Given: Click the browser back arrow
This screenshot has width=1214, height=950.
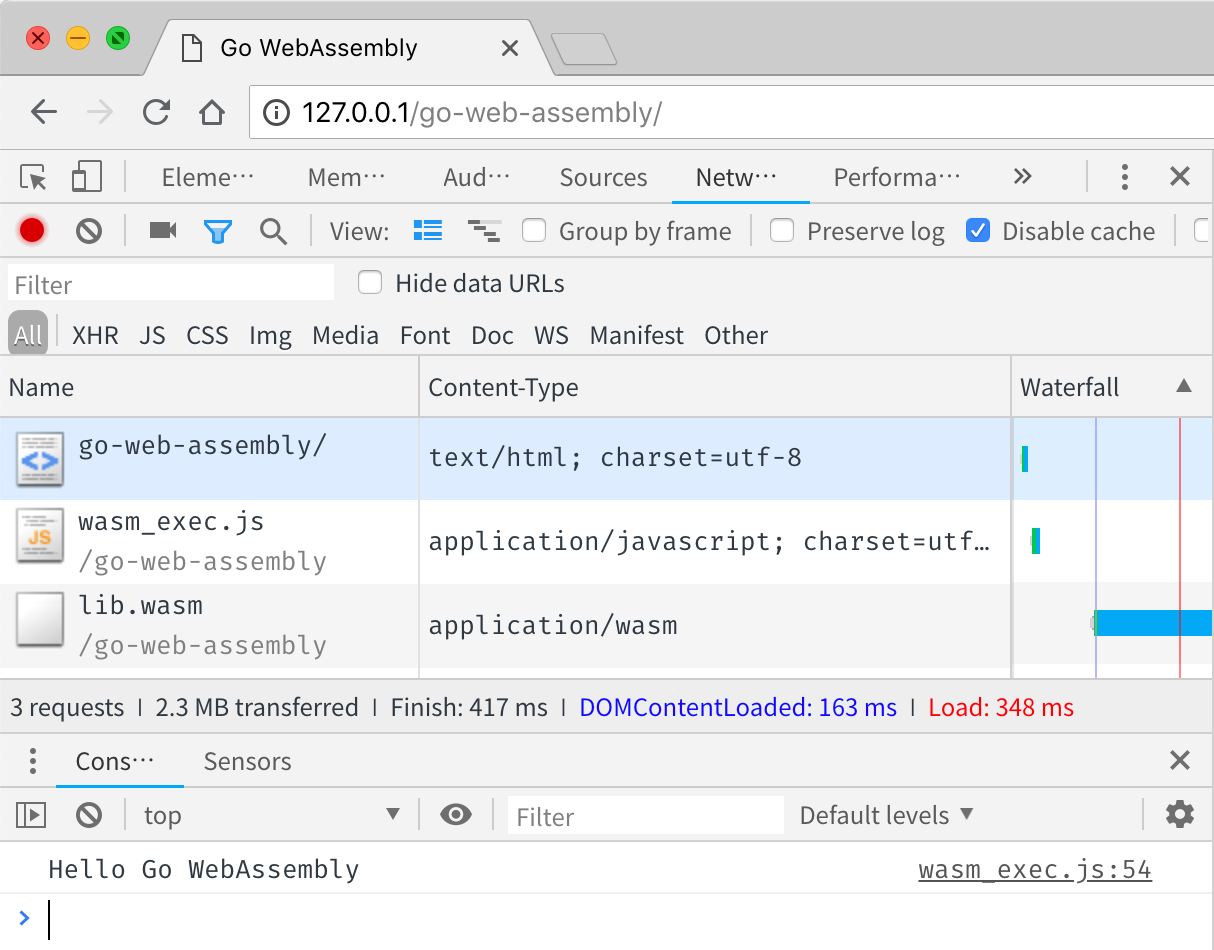Looking at the screenshot, I should [44, 112].
